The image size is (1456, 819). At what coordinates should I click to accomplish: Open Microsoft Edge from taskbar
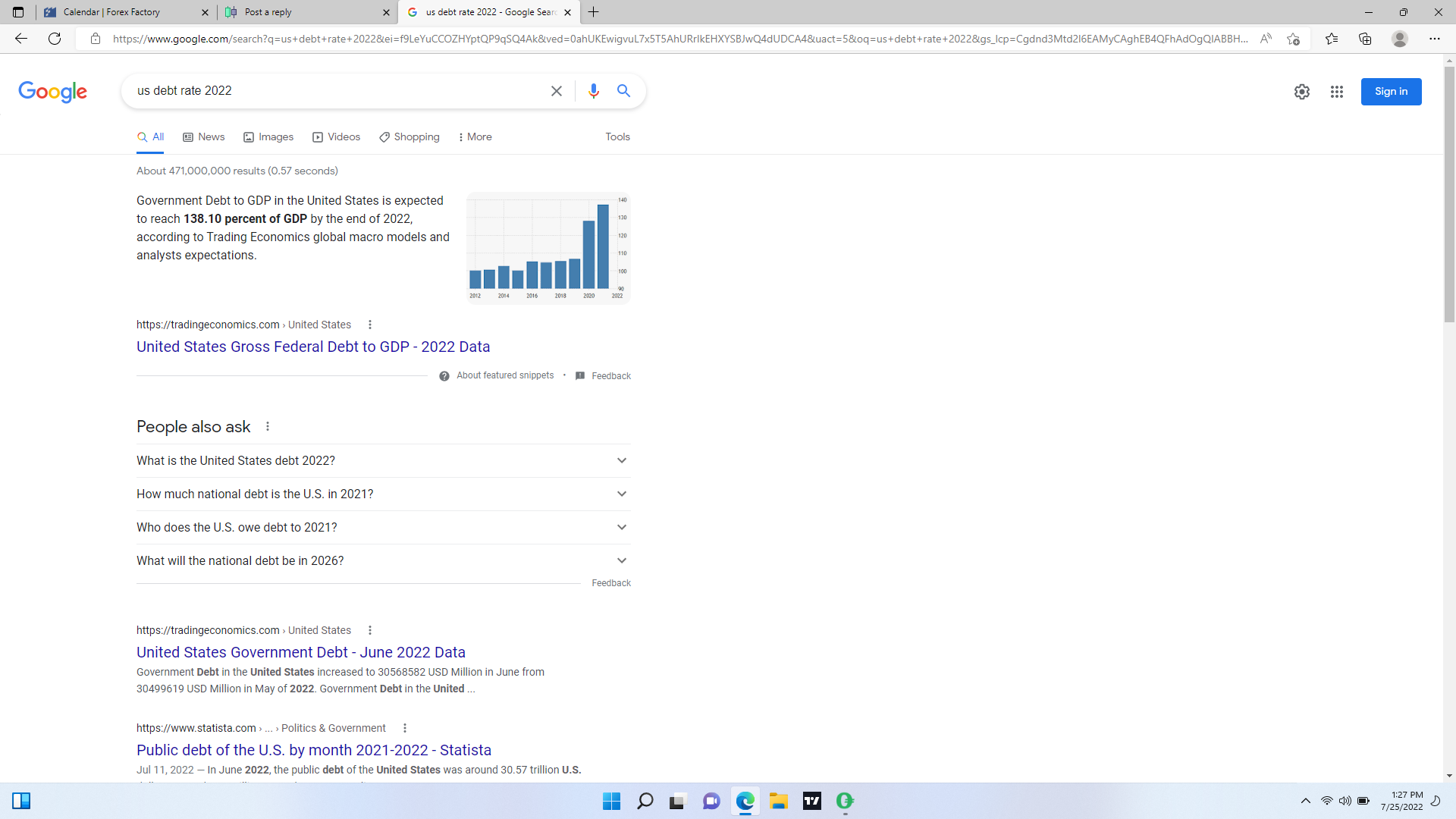(x=745, y=801)
